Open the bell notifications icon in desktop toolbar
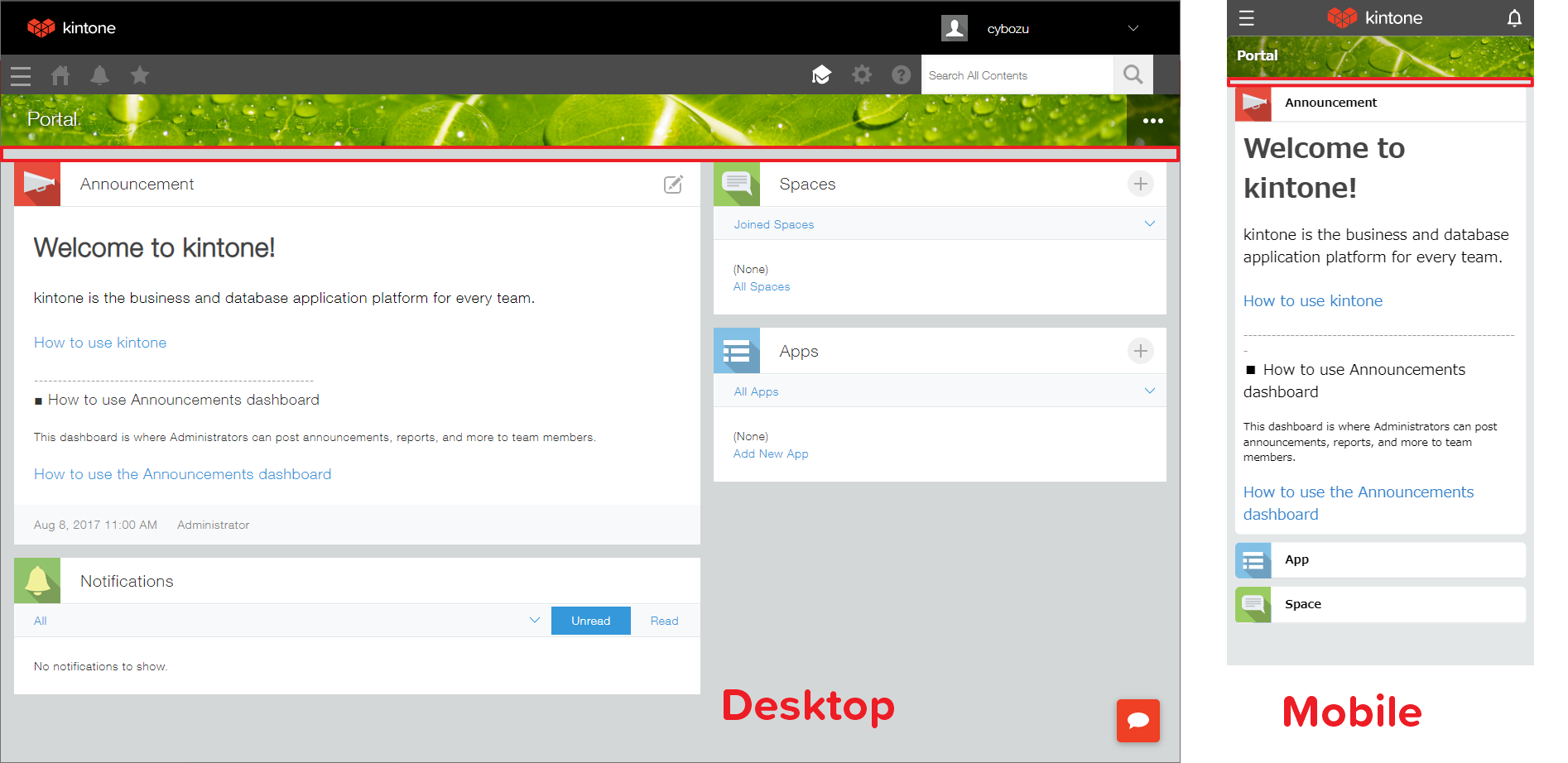 pos(99,75)
